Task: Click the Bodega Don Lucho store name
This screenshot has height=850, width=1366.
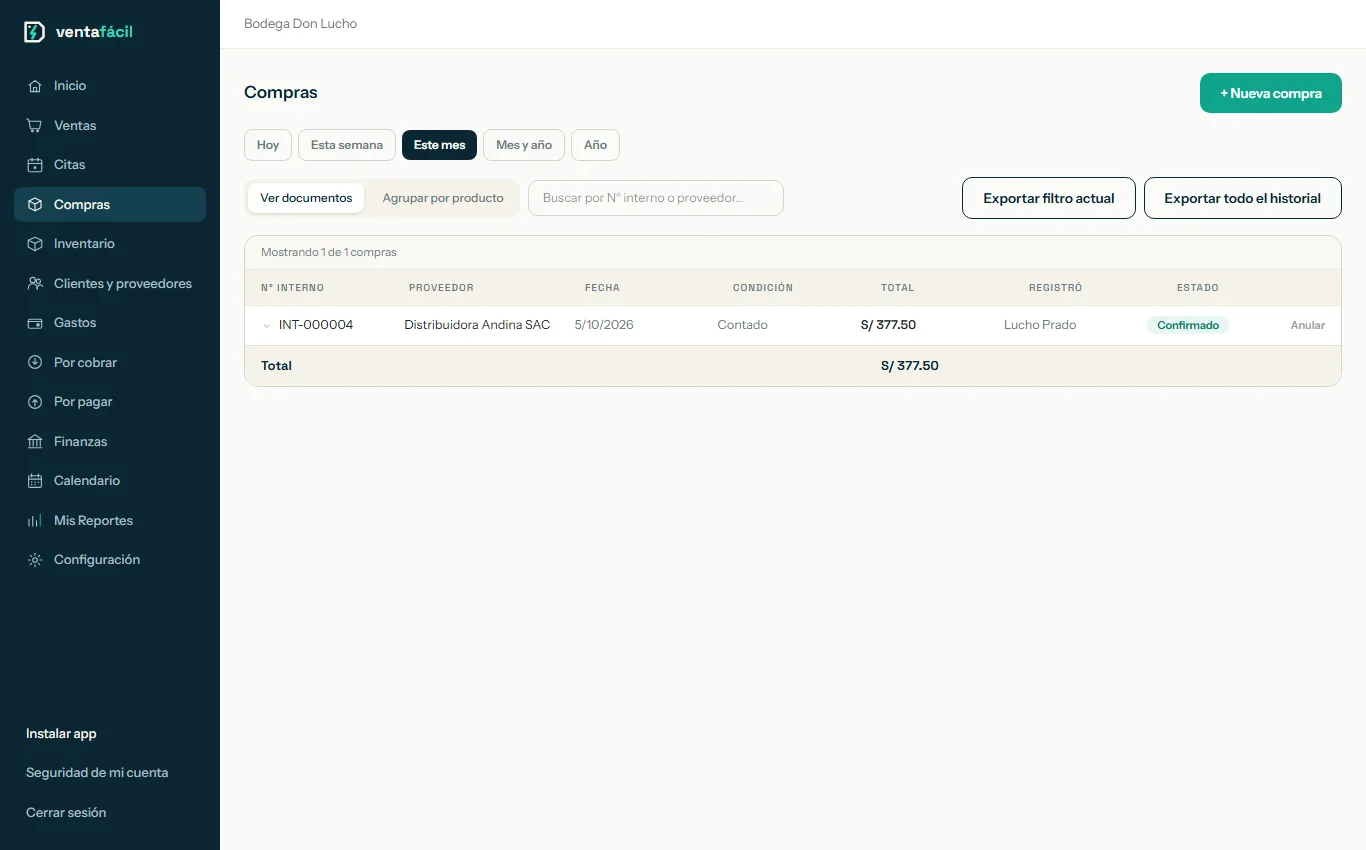Action: [x=300, y=24]
